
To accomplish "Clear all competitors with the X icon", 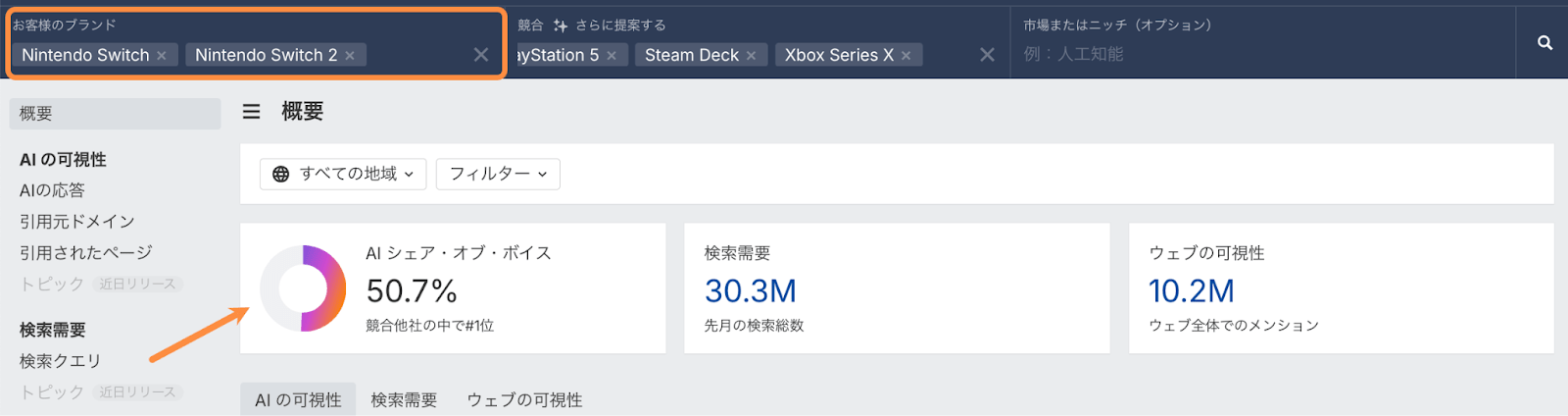I will [987, 55].
